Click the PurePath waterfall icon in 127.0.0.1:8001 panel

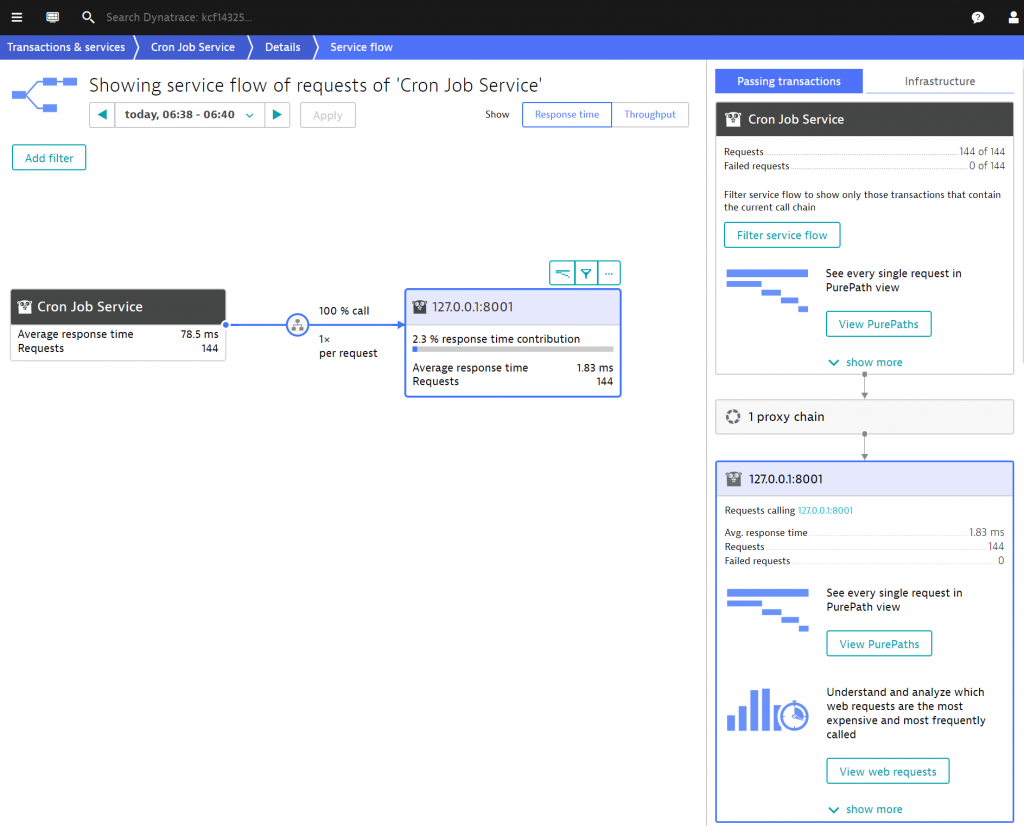click(x=768, y=610)
